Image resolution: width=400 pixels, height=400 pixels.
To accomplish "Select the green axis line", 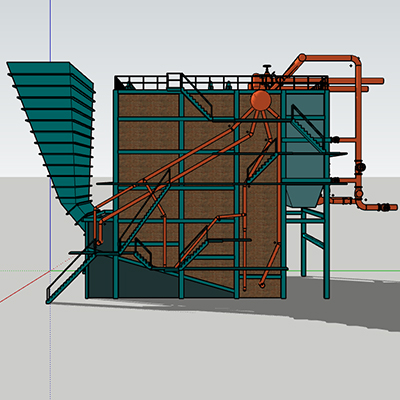I will (343, 270).
